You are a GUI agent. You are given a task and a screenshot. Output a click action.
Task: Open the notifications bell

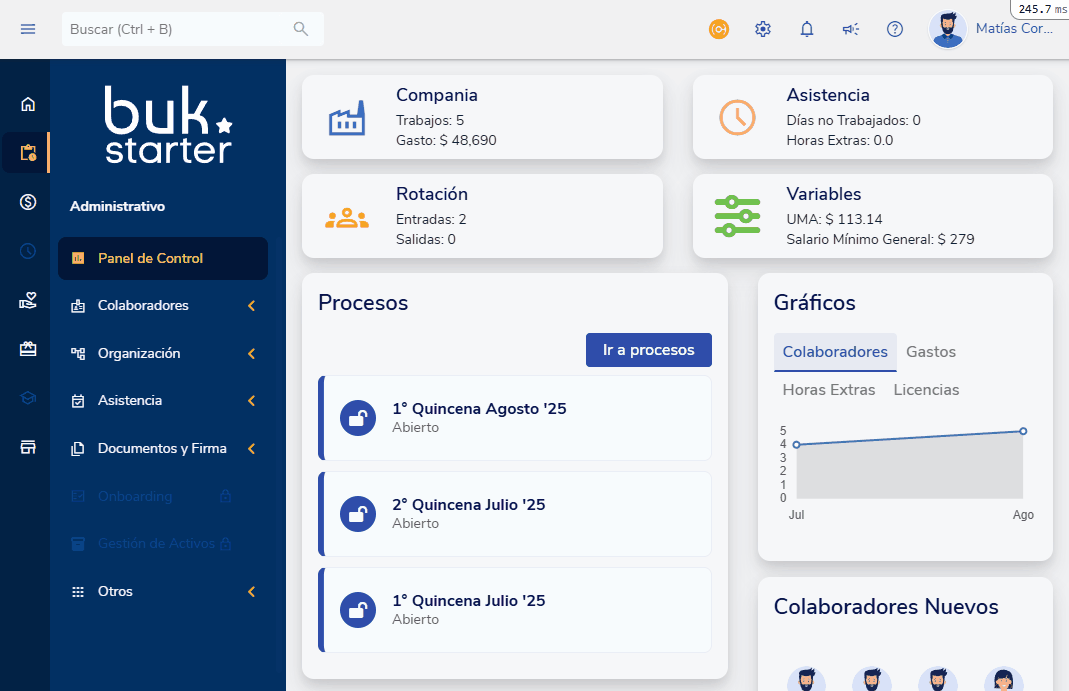coord(807,29)
